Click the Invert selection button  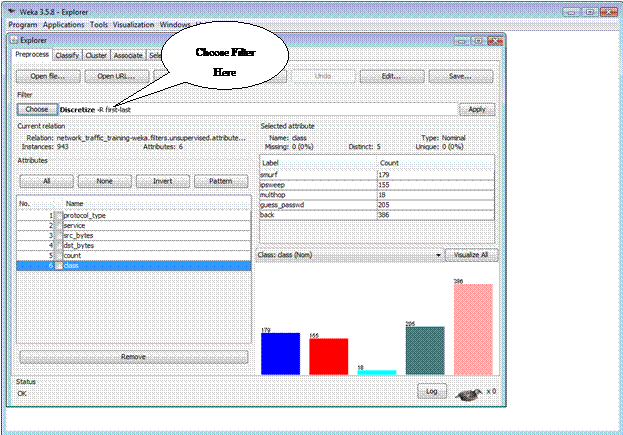(163, 181)
